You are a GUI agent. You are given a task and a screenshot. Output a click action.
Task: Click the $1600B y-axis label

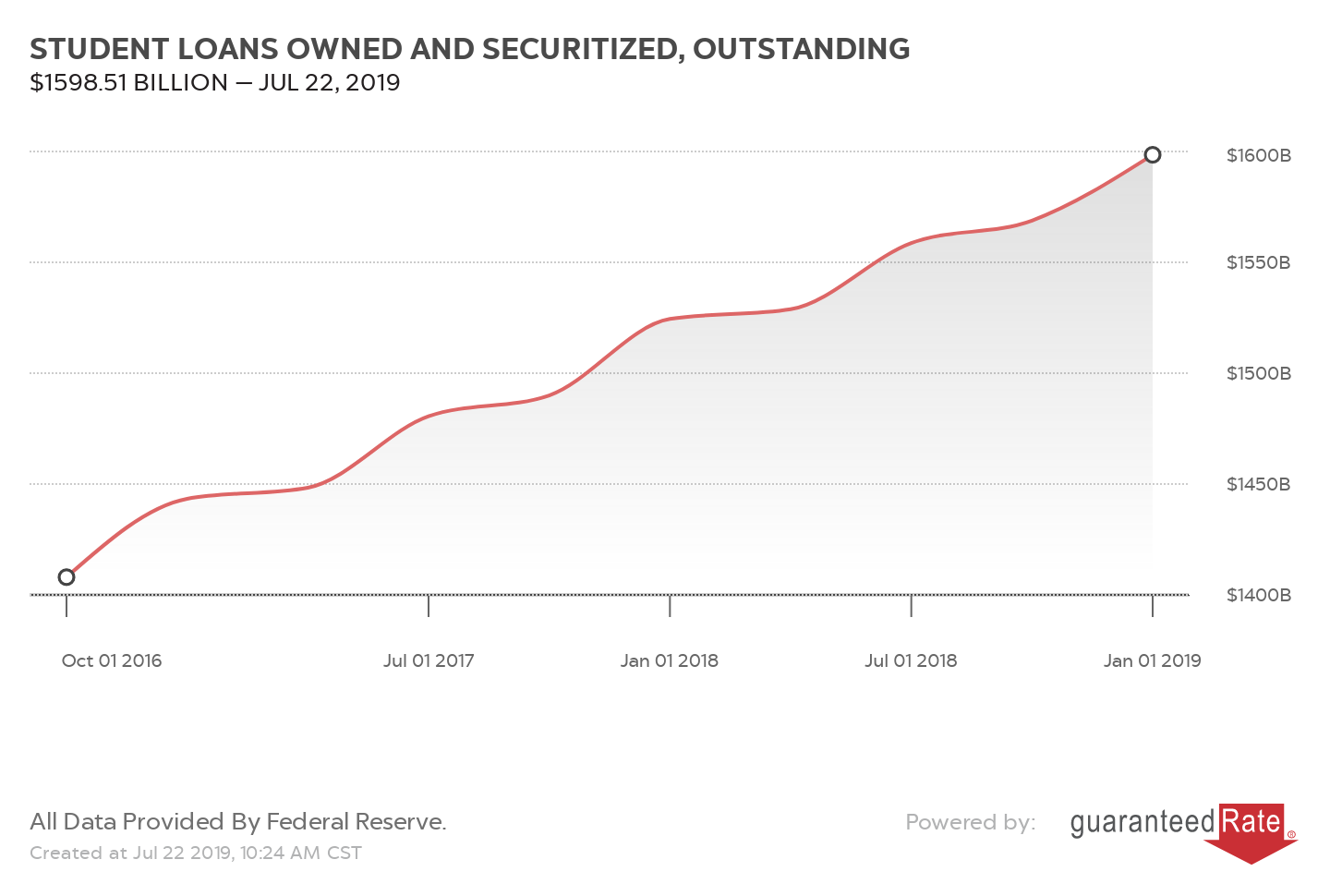1258,155
